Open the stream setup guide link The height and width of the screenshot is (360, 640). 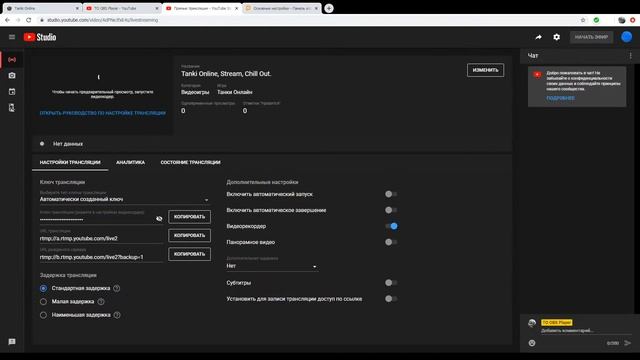pos(102,113)
